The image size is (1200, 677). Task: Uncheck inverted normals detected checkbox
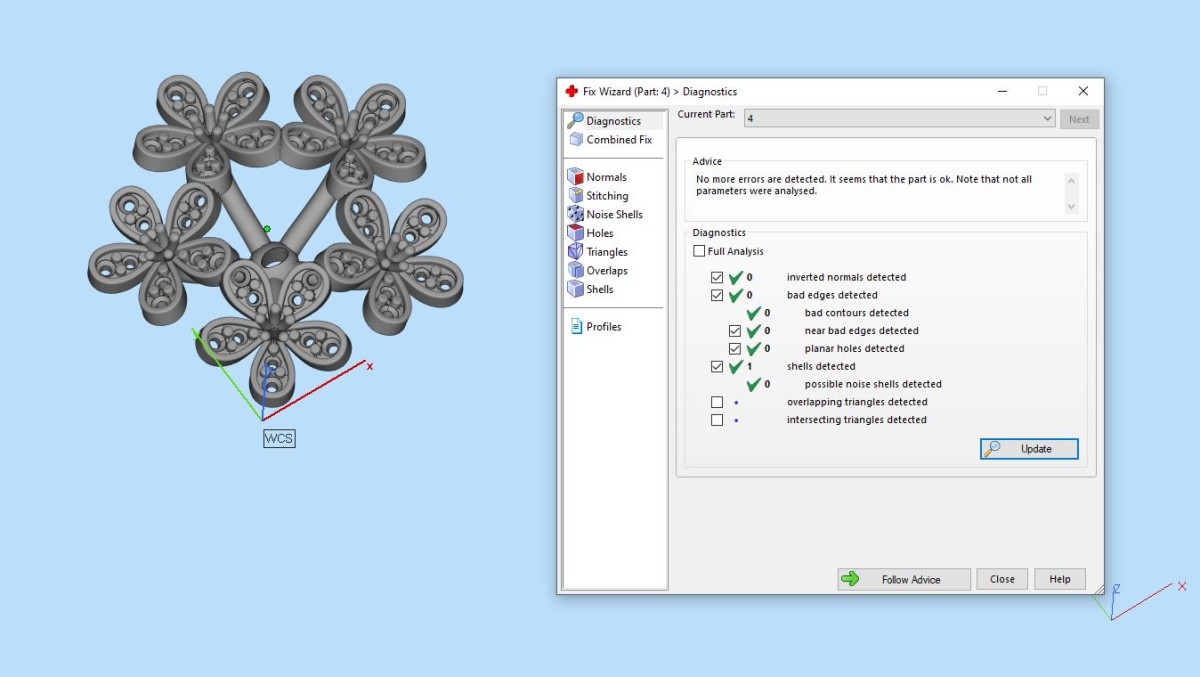pyautogui.click(x=717, y=277)
